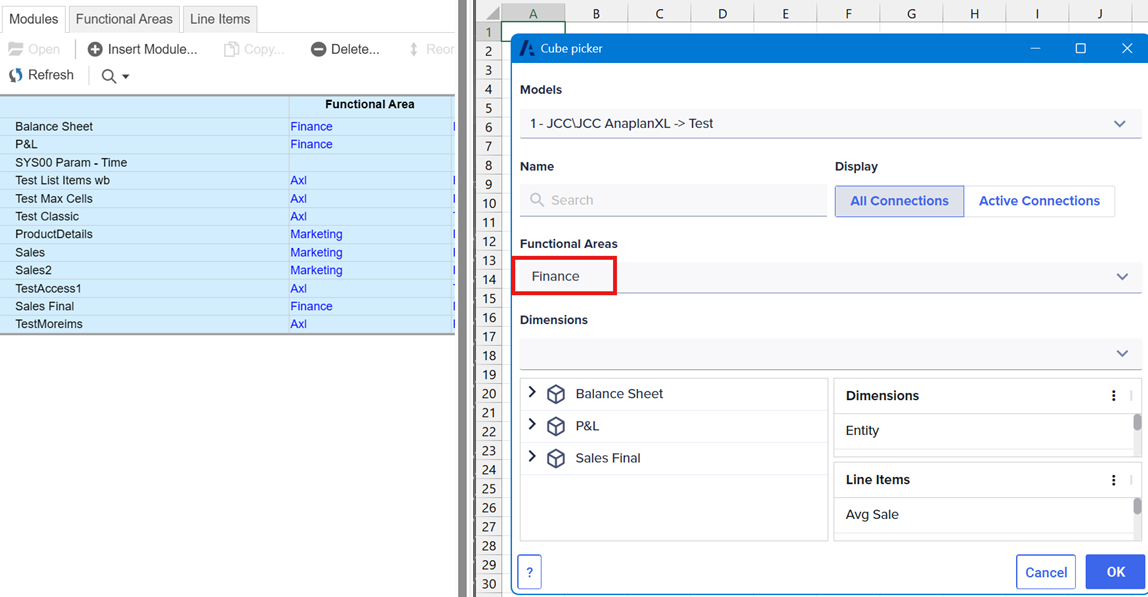Open the Functional Areas dropdown showing Finance

pos(830,277)
